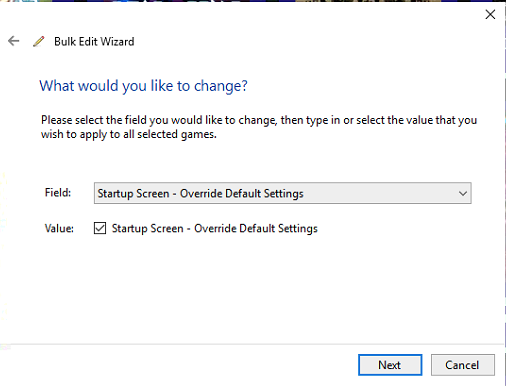Open the Field combo box
The width and height of the screenshot is (506, 386).
click(x=282, y=193)
